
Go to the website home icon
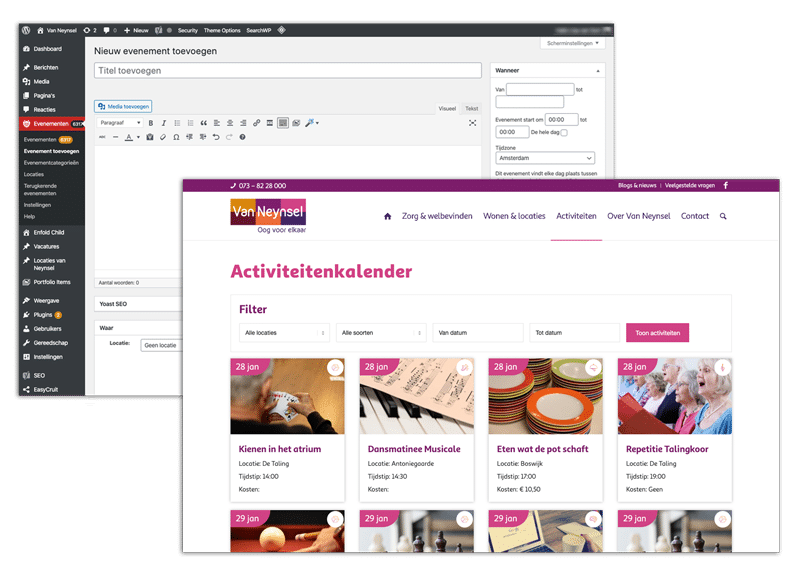point(388,216)
